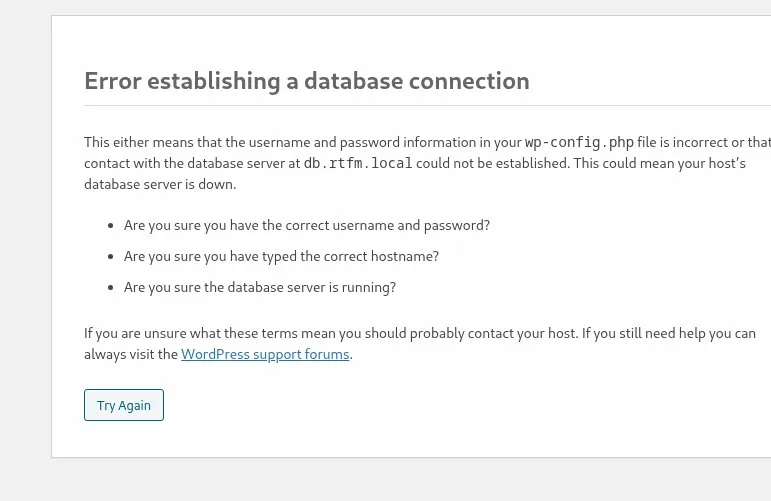The width and height of the screenshot is (771, 501).
Task: Click the first bullet point dot
Action: pos(110,226)
